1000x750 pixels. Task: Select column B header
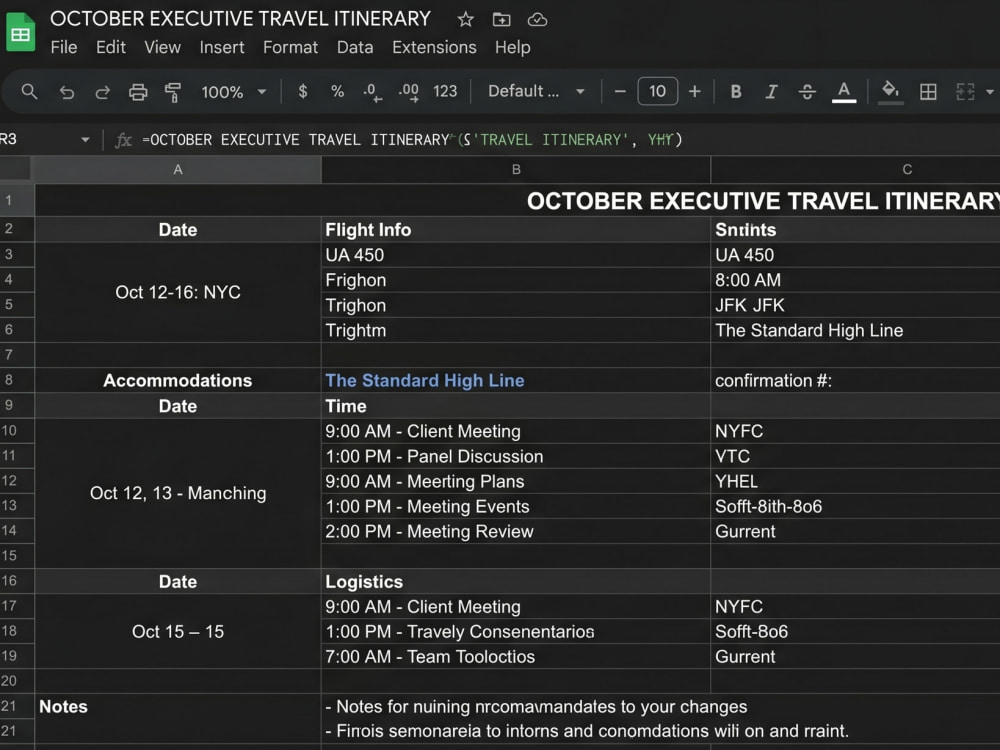516,170
